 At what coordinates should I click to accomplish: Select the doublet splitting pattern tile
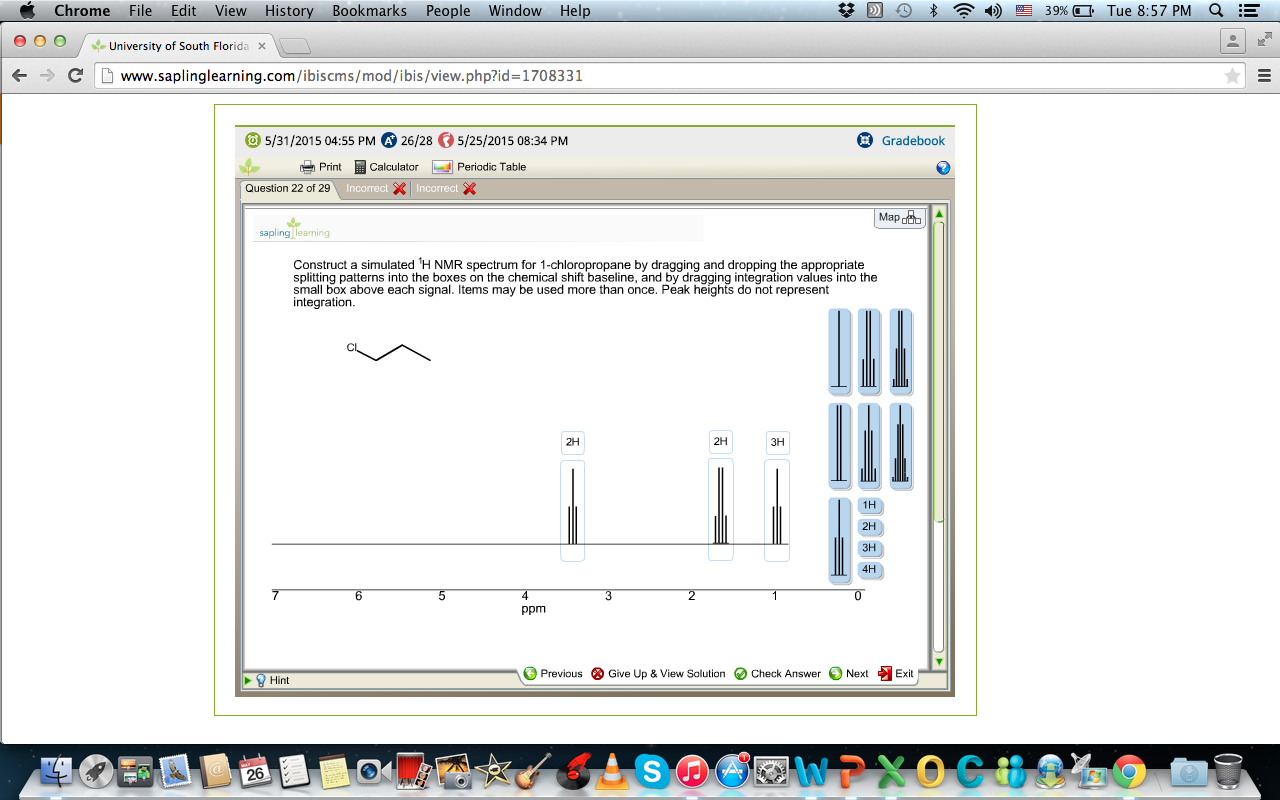tap(839, 446)
